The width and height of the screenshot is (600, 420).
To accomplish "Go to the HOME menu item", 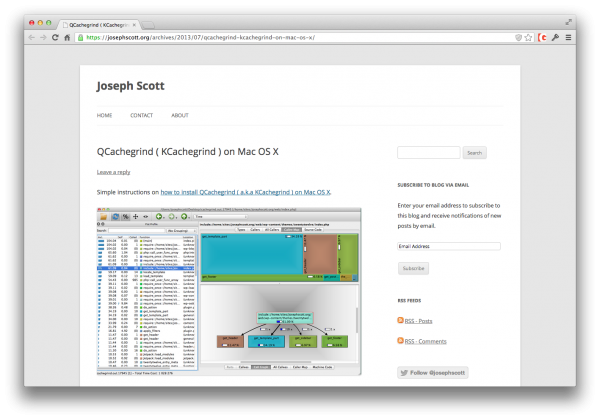I will [104, 115].
